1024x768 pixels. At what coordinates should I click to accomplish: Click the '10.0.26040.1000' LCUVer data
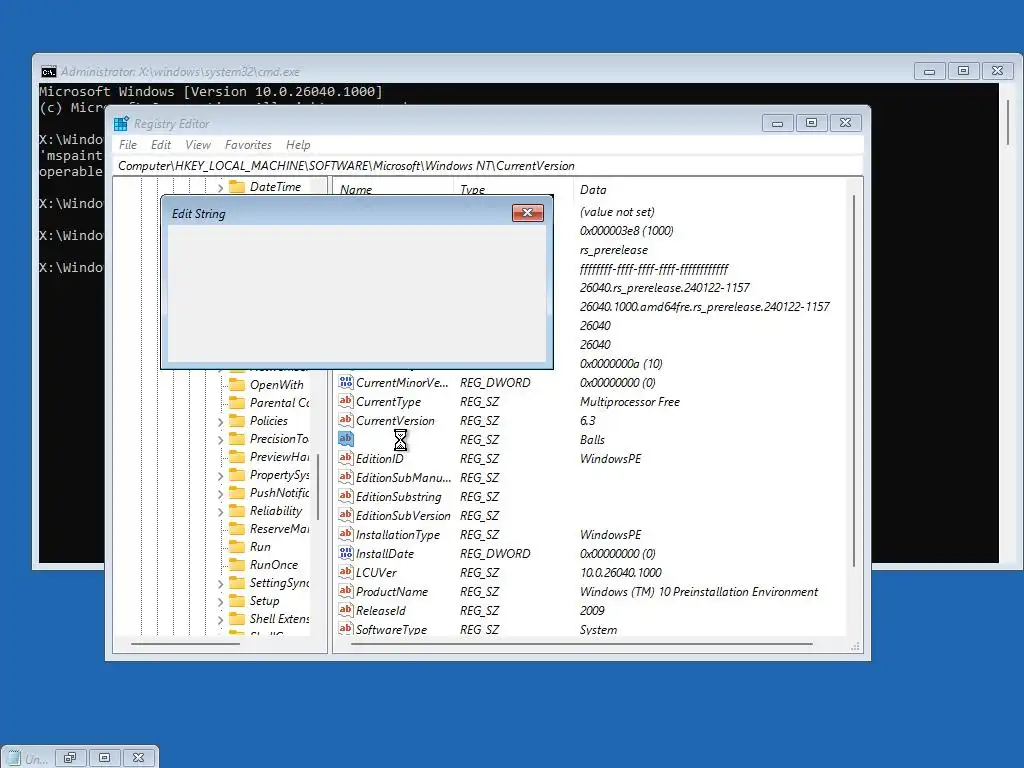click(620, 573)
